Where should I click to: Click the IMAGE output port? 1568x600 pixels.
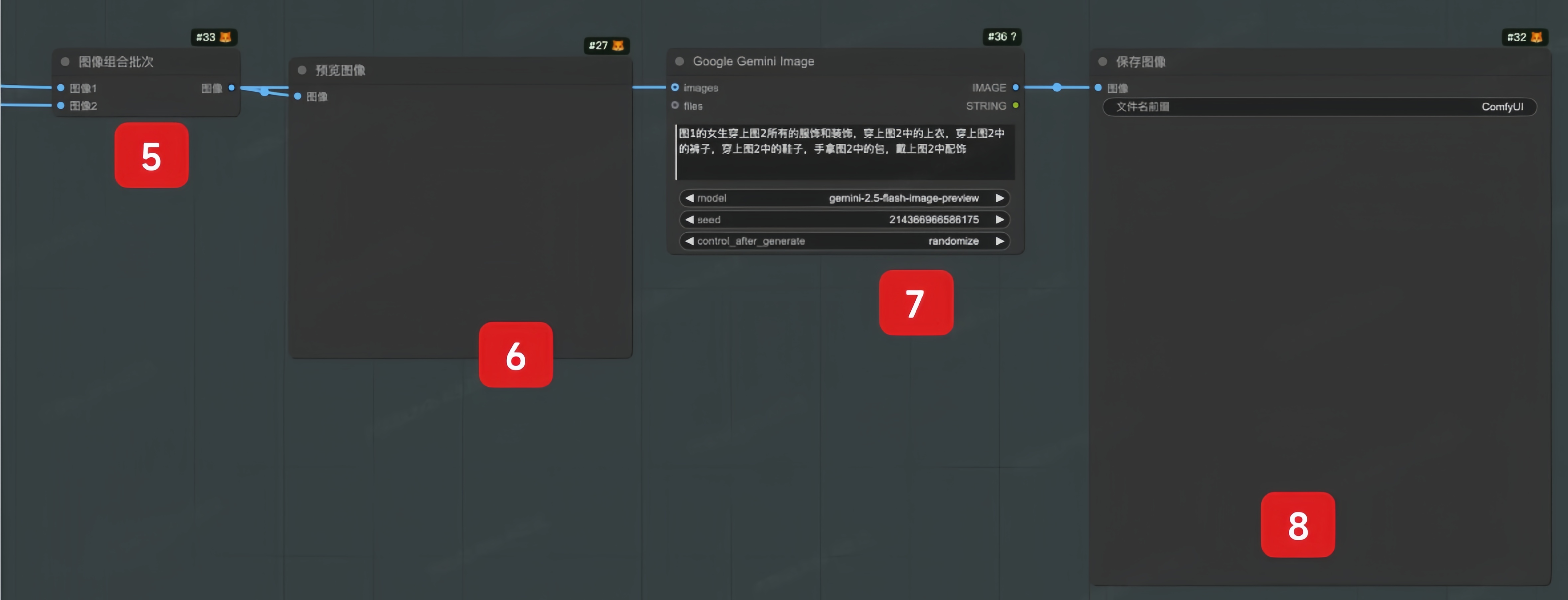(x=1015, y=88)
